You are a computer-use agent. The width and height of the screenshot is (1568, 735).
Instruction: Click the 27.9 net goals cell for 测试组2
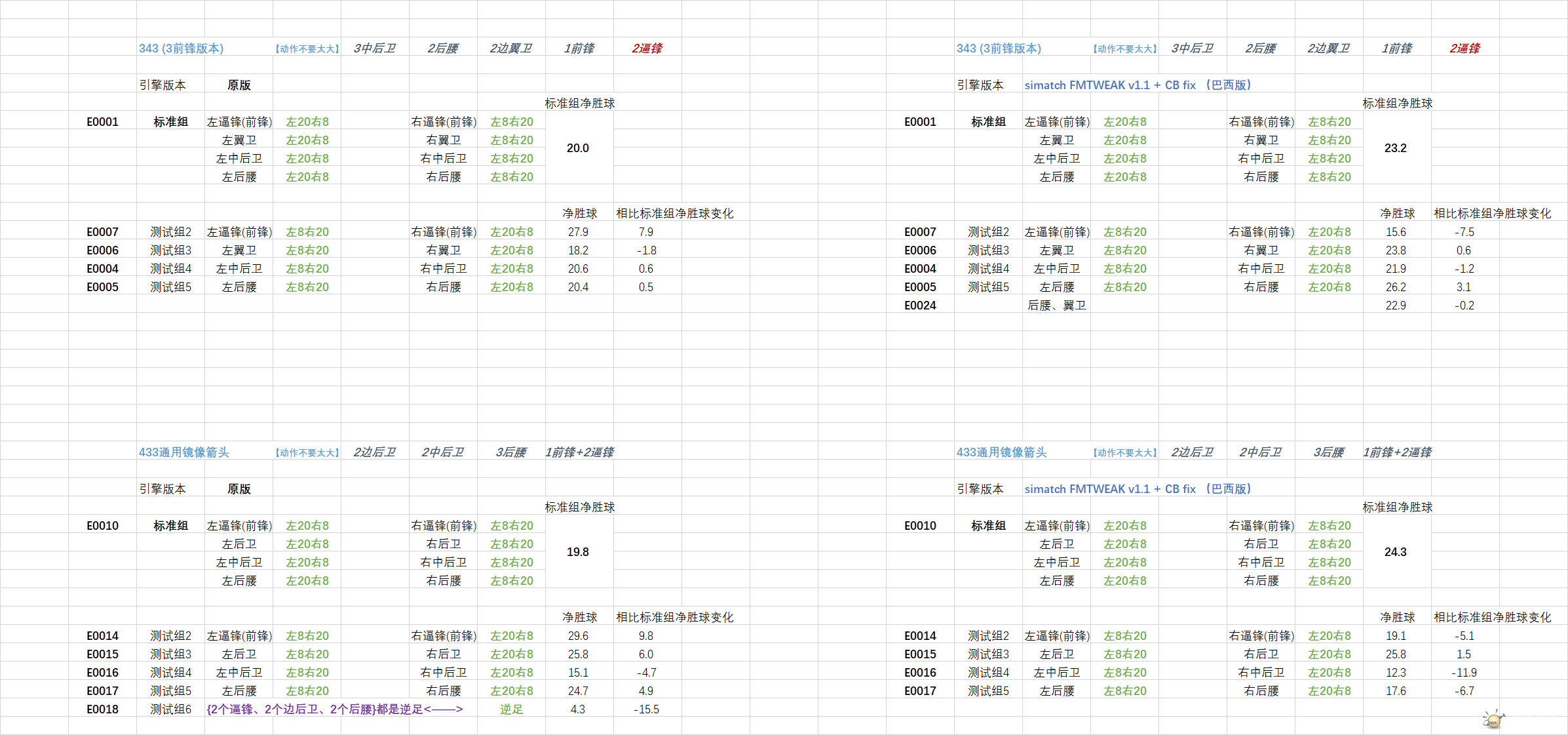(x=578, y=232)
